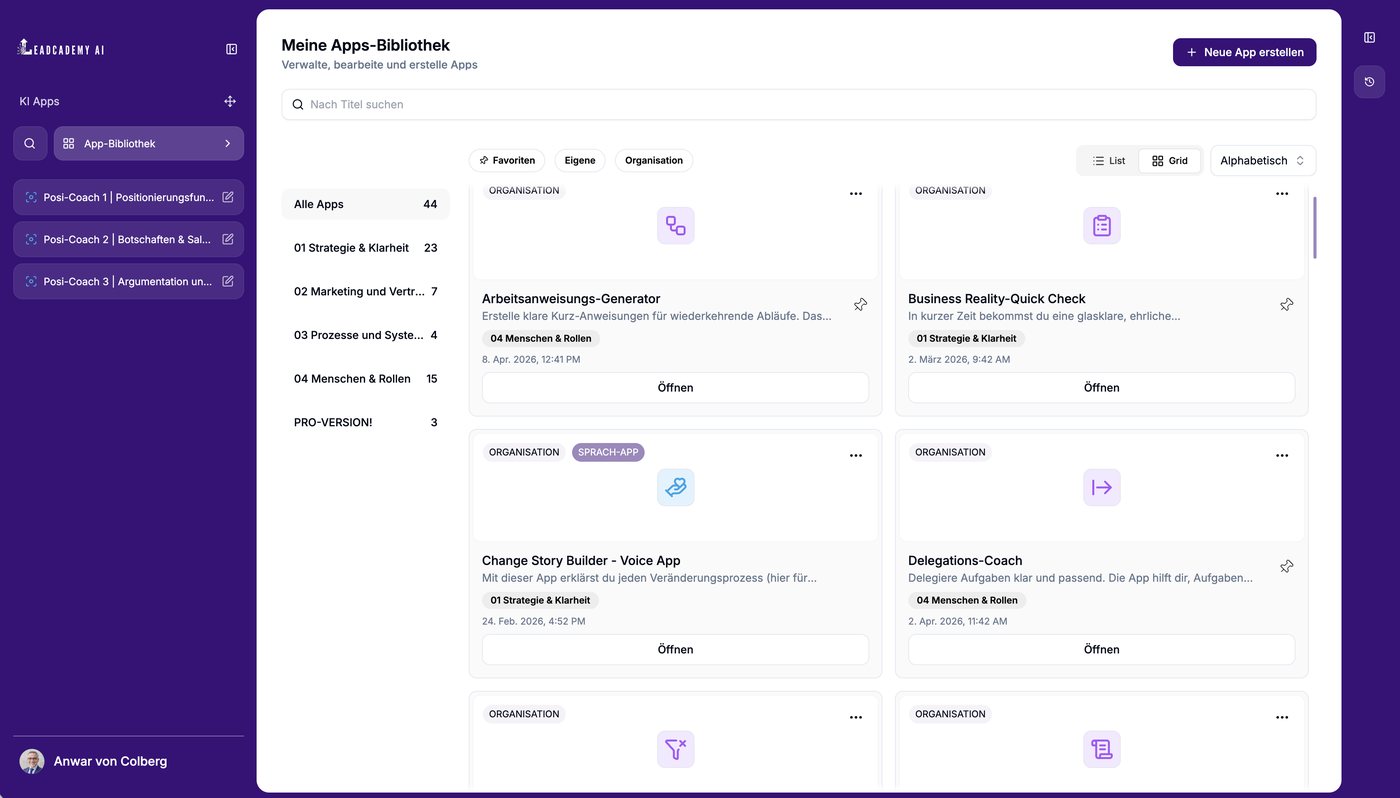Edit Posi-Coach 1 with its pencil icon

coord(228,197)
